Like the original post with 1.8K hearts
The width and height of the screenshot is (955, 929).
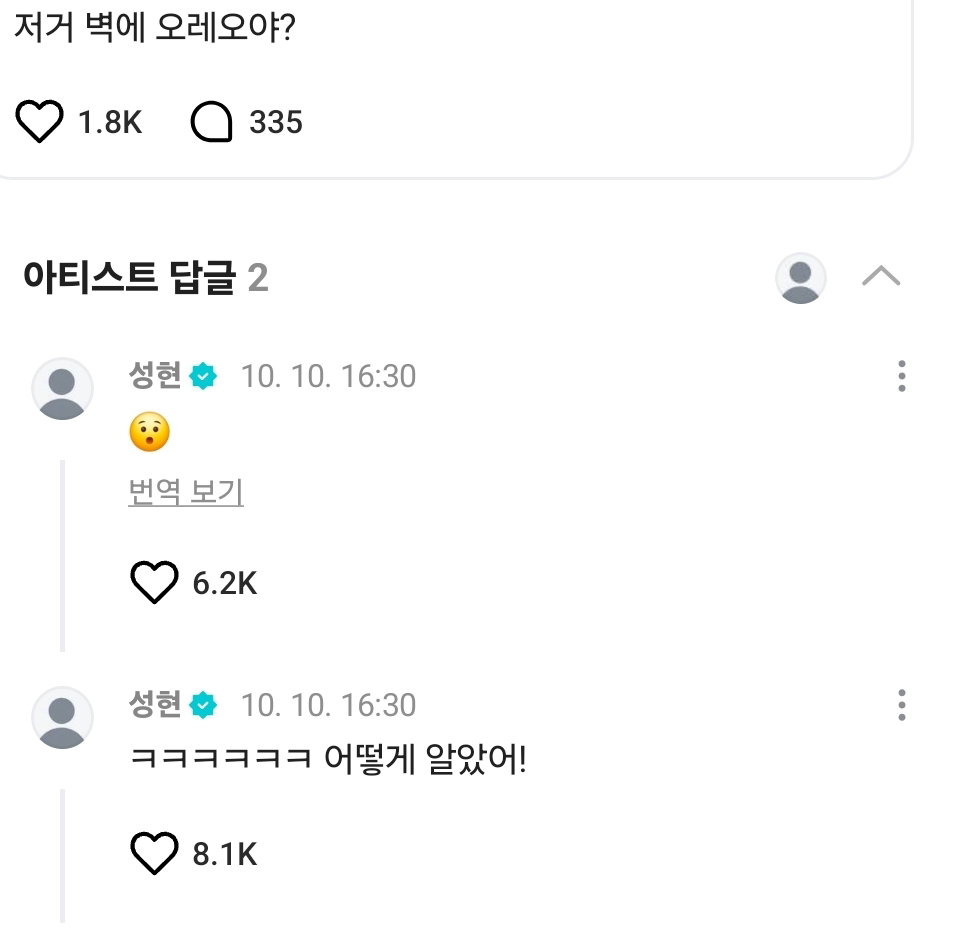[x=39, y=121]
